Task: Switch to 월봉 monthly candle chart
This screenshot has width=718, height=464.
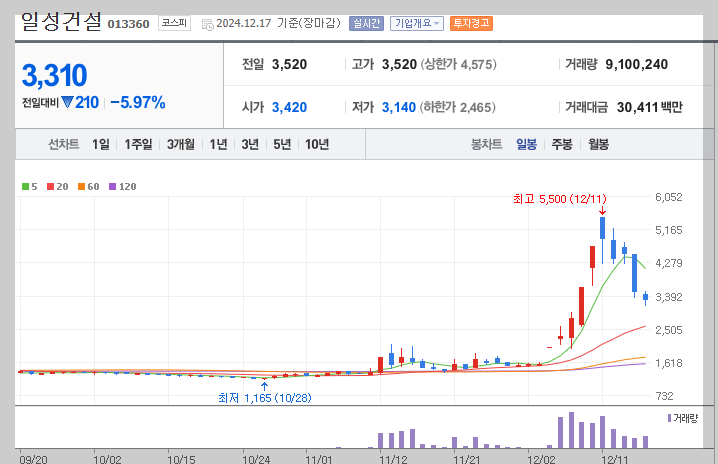Action: coord(598,144)
